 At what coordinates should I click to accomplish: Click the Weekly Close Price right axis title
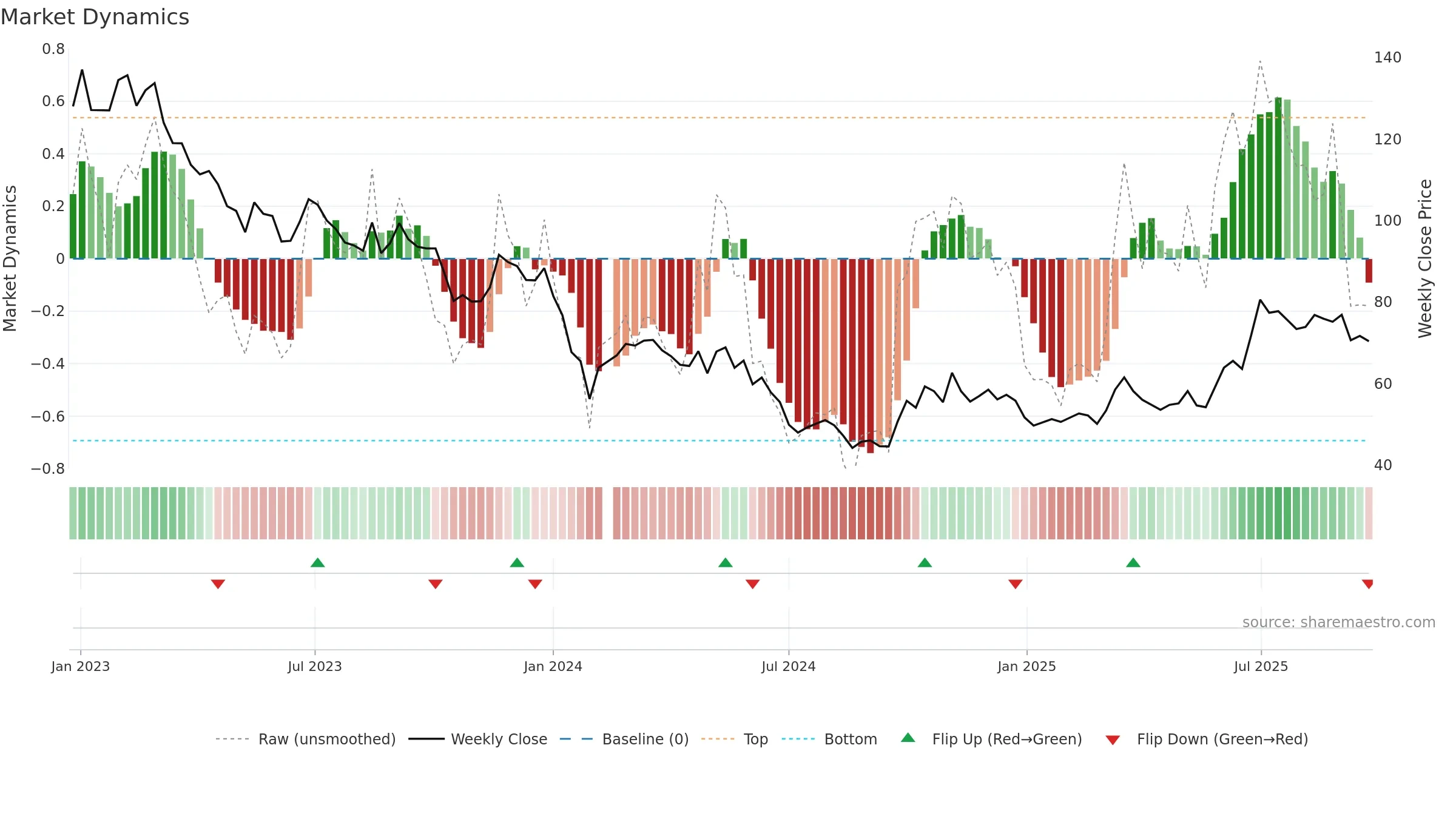(x=1424, y=258)
